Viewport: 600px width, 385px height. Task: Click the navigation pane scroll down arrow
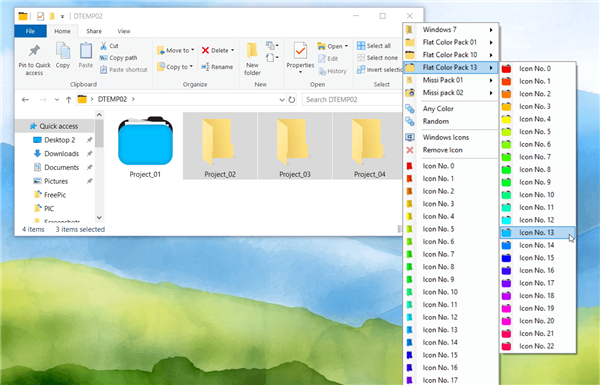tap(99, 217)
